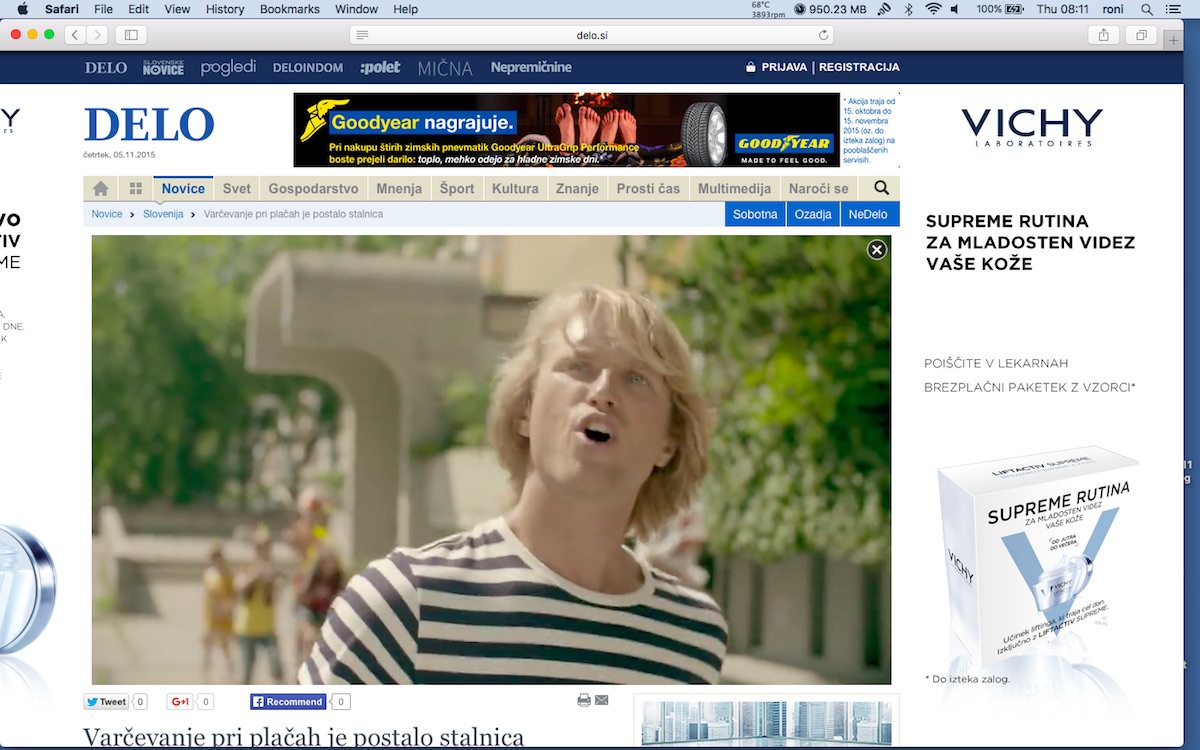1200x750 pixels.
Task: Click the Sobotna supplement button
Action: pyautogui.click(x=755, y=214)
